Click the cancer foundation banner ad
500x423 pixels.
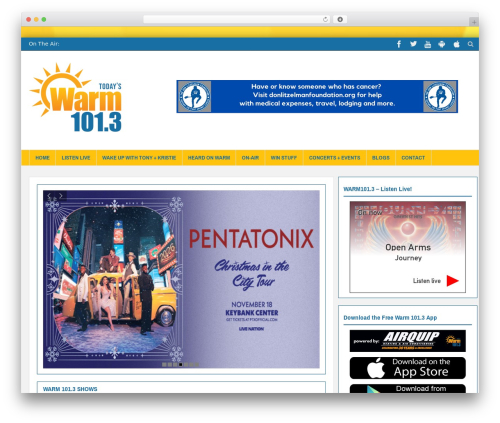pos(317,96)
